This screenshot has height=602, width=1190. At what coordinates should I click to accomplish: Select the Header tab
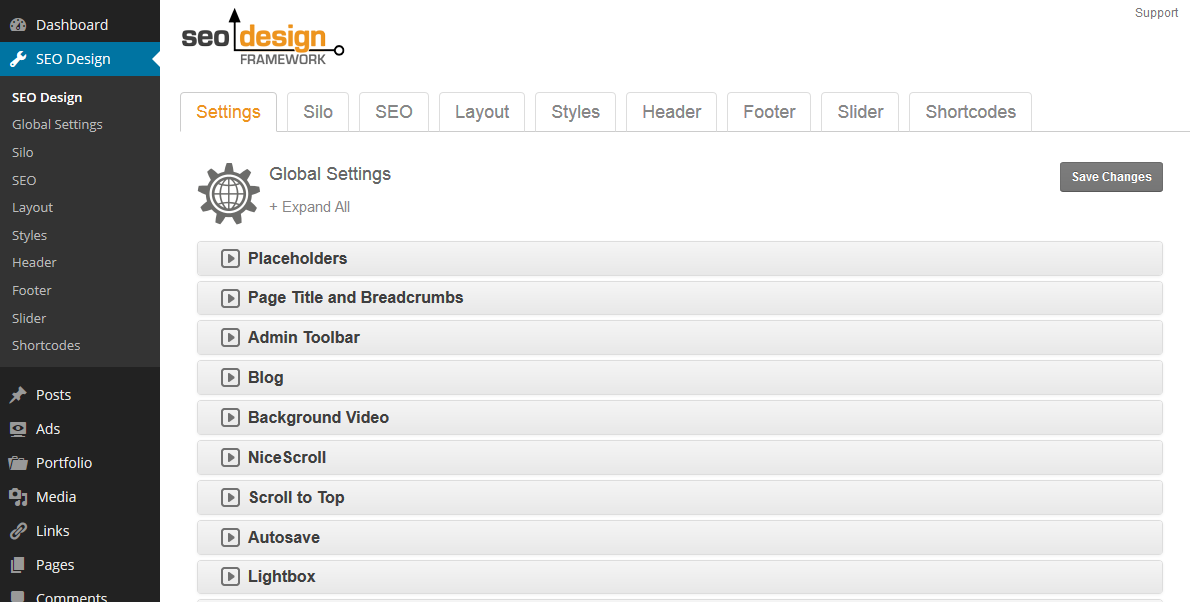pyautogui.click(x=672, y=112)
